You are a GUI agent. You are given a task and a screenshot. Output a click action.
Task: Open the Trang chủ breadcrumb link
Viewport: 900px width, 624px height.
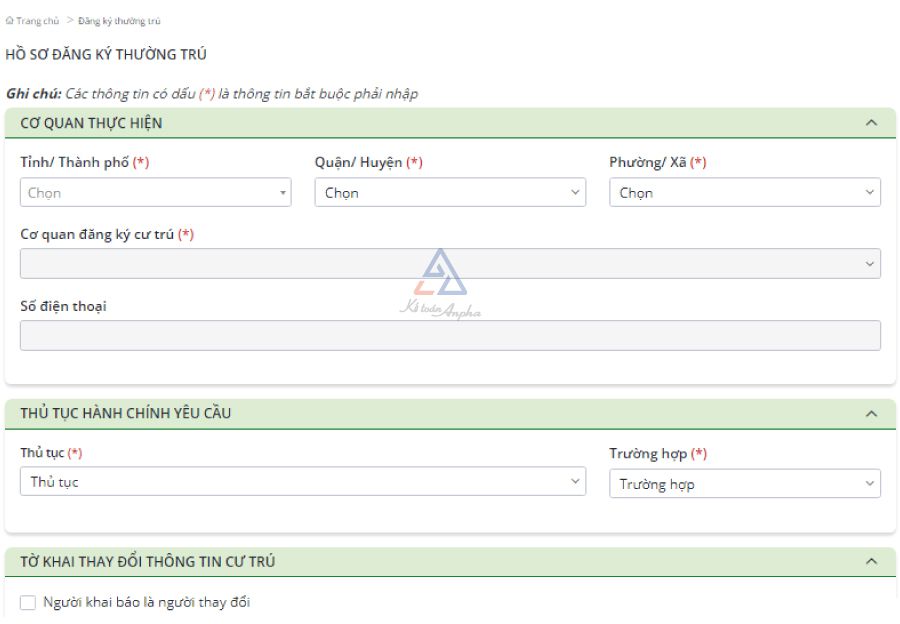coord(37,21)
